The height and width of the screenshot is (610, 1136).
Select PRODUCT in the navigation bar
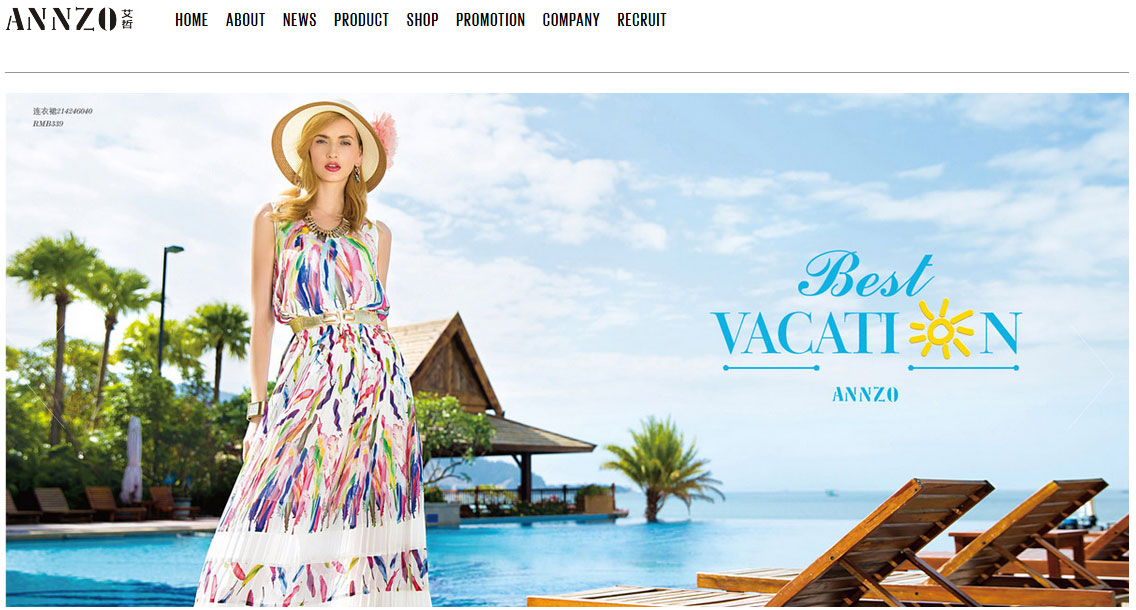361,20
